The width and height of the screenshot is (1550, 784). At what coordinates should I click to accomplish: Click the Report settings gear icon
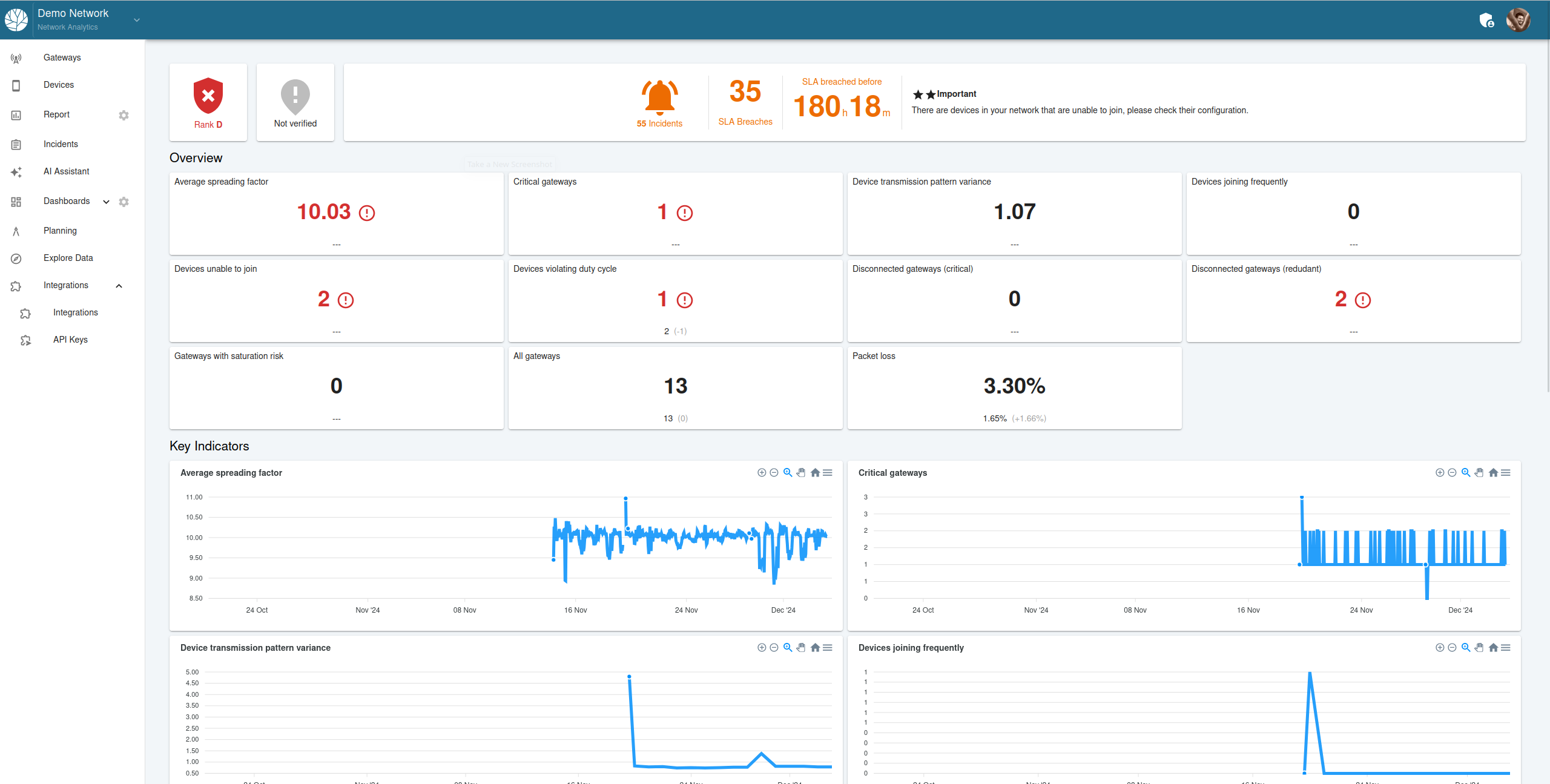pos(124,115)
